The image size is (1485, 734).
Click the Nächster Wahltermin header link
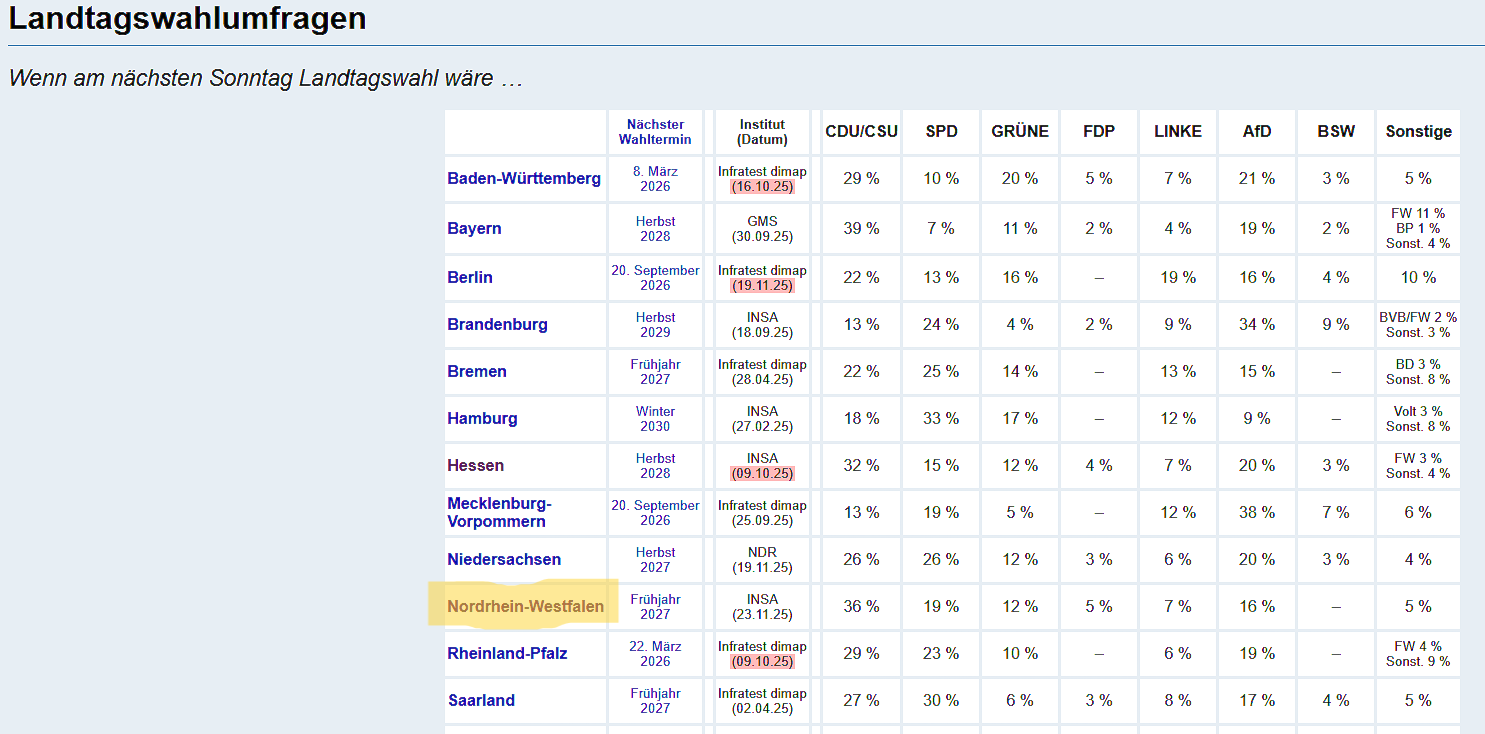[x=655, y=132]
